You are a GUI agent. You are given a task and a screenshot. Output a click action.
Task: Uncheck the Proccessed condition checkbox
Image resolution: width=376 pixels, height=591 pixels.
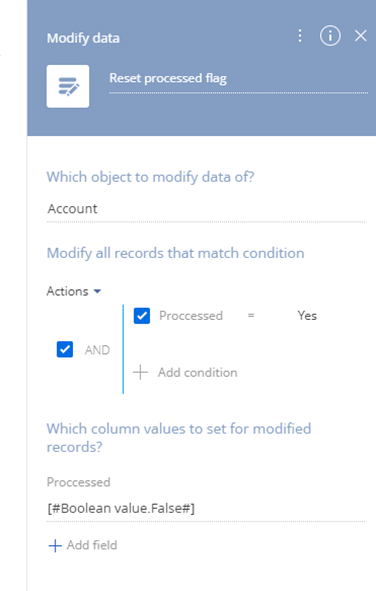(142, 315)
